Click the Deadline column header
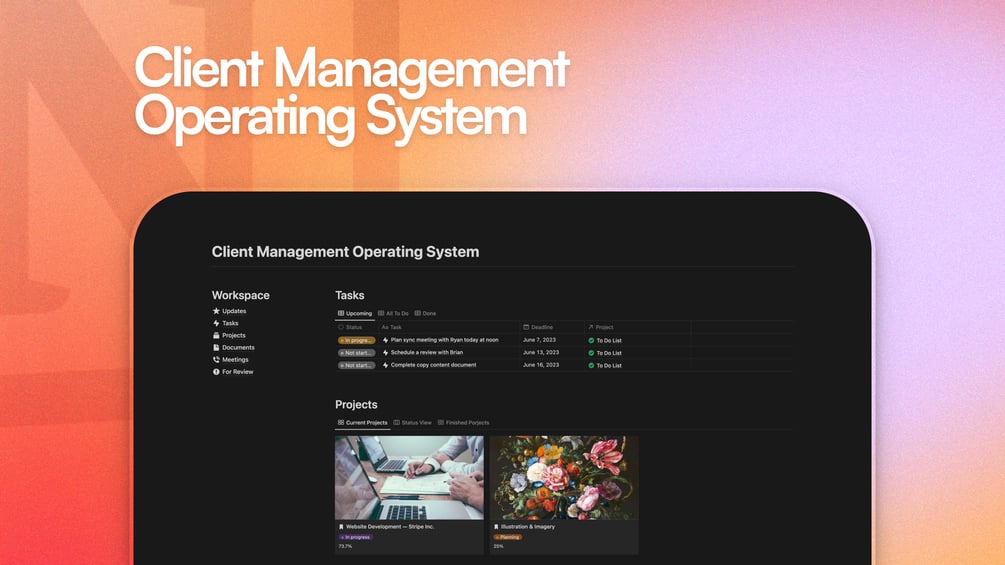The image size is (1005, 565). 538,327
